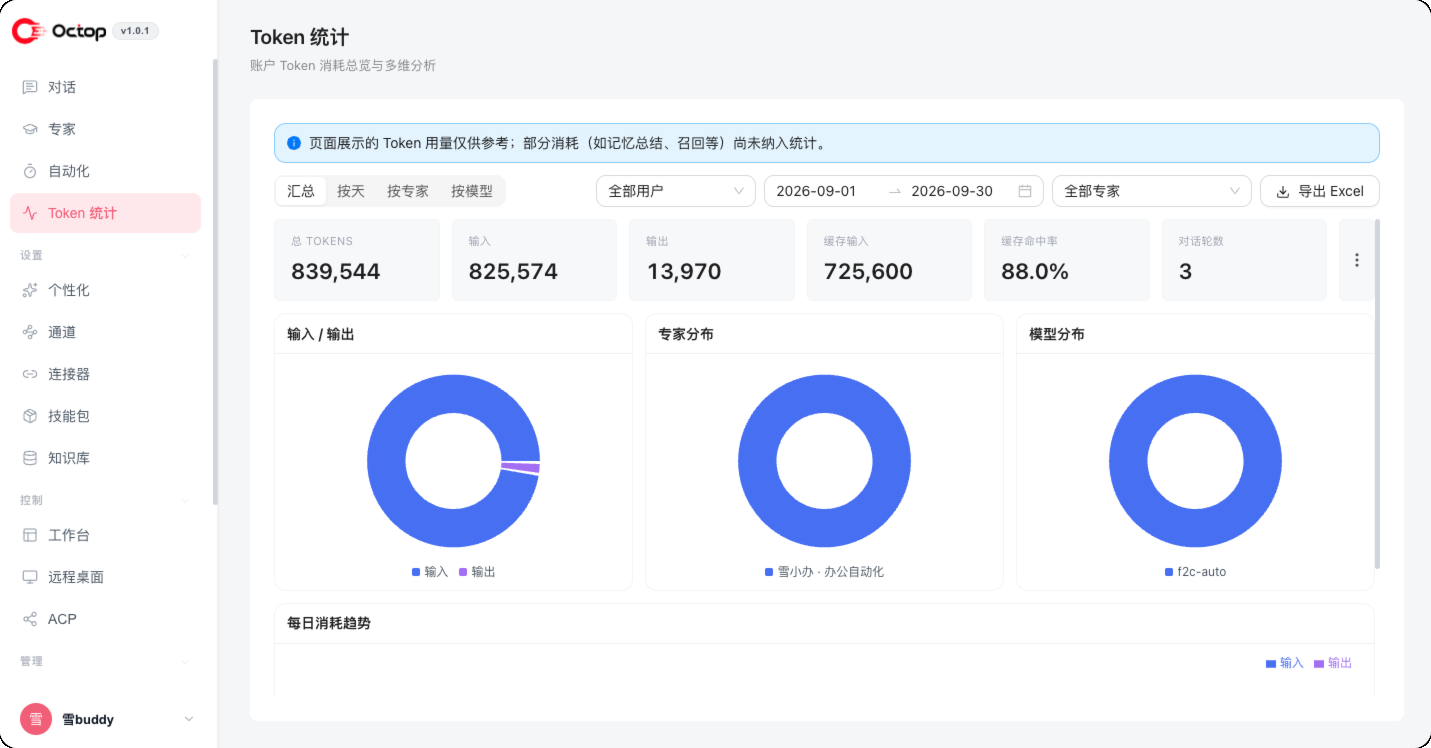Open the 对话 chat icon in sidebar

point(30,87)
